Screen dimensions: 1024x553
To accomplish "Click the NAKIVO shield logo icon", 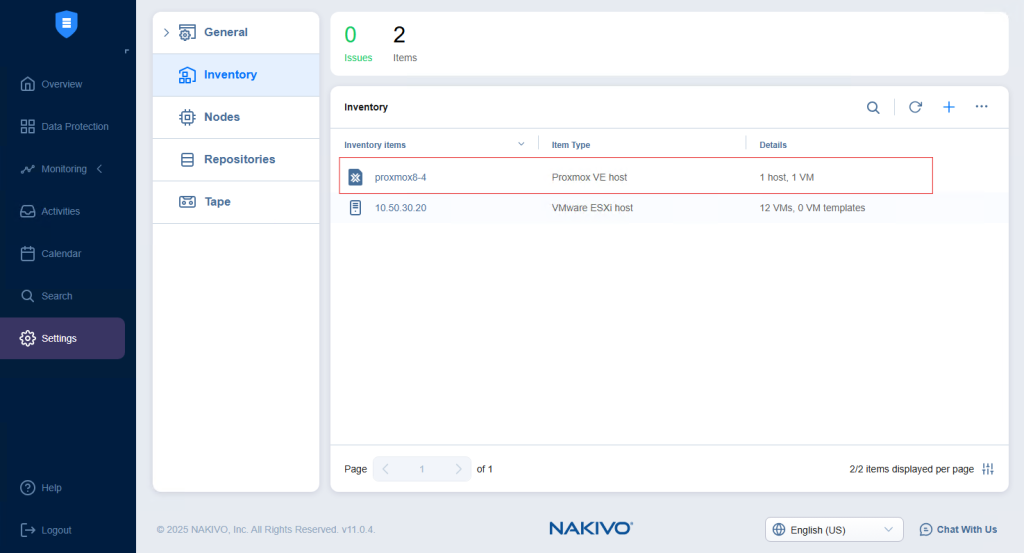I will click(x=66, y=24).
